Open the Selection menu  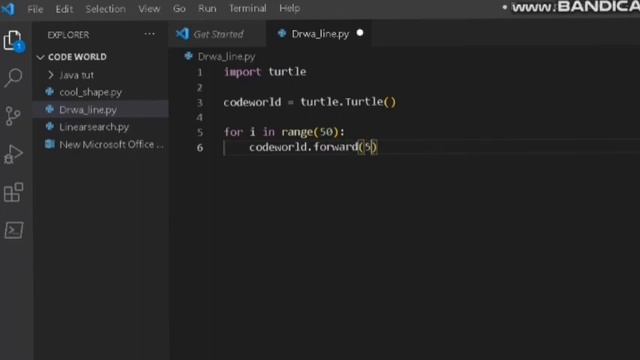[x=105, y=9]
